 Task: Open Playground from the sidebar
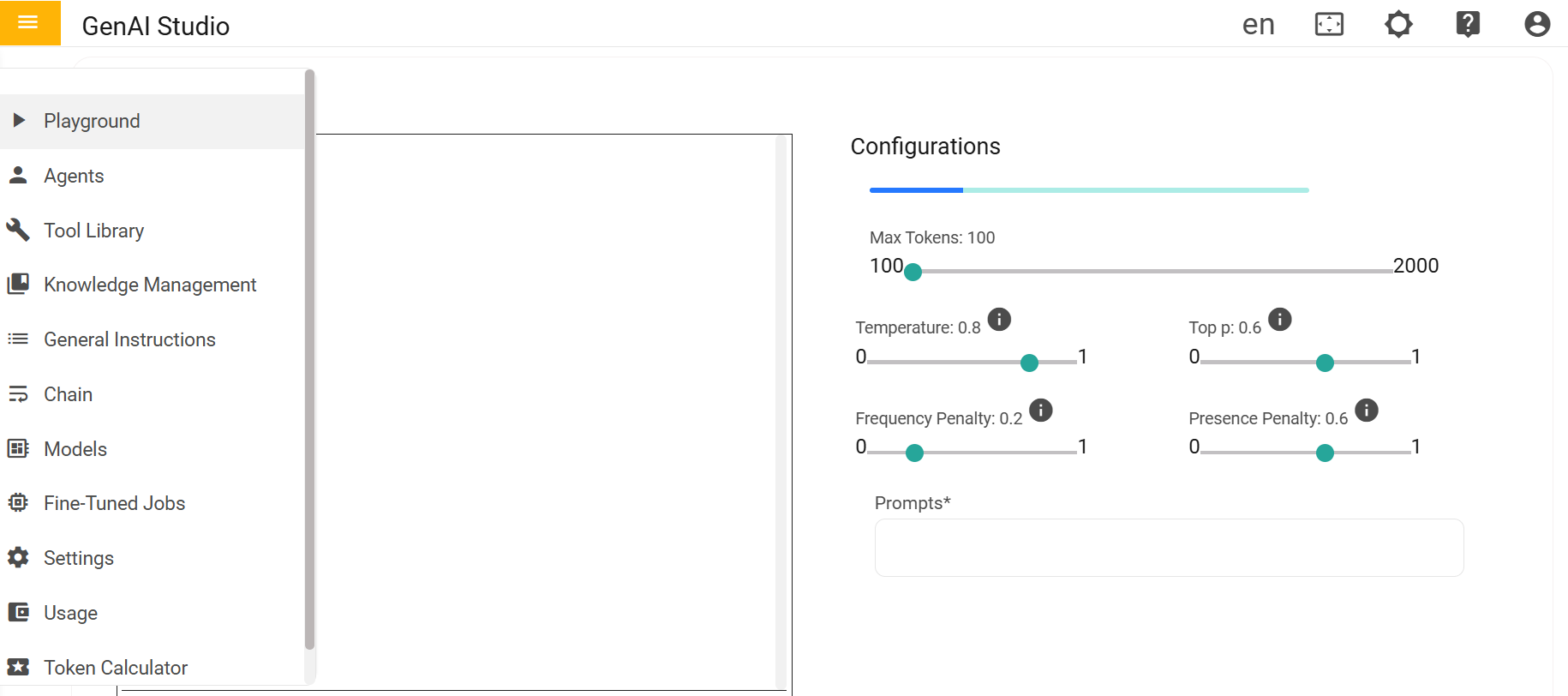tap(92, 121)
